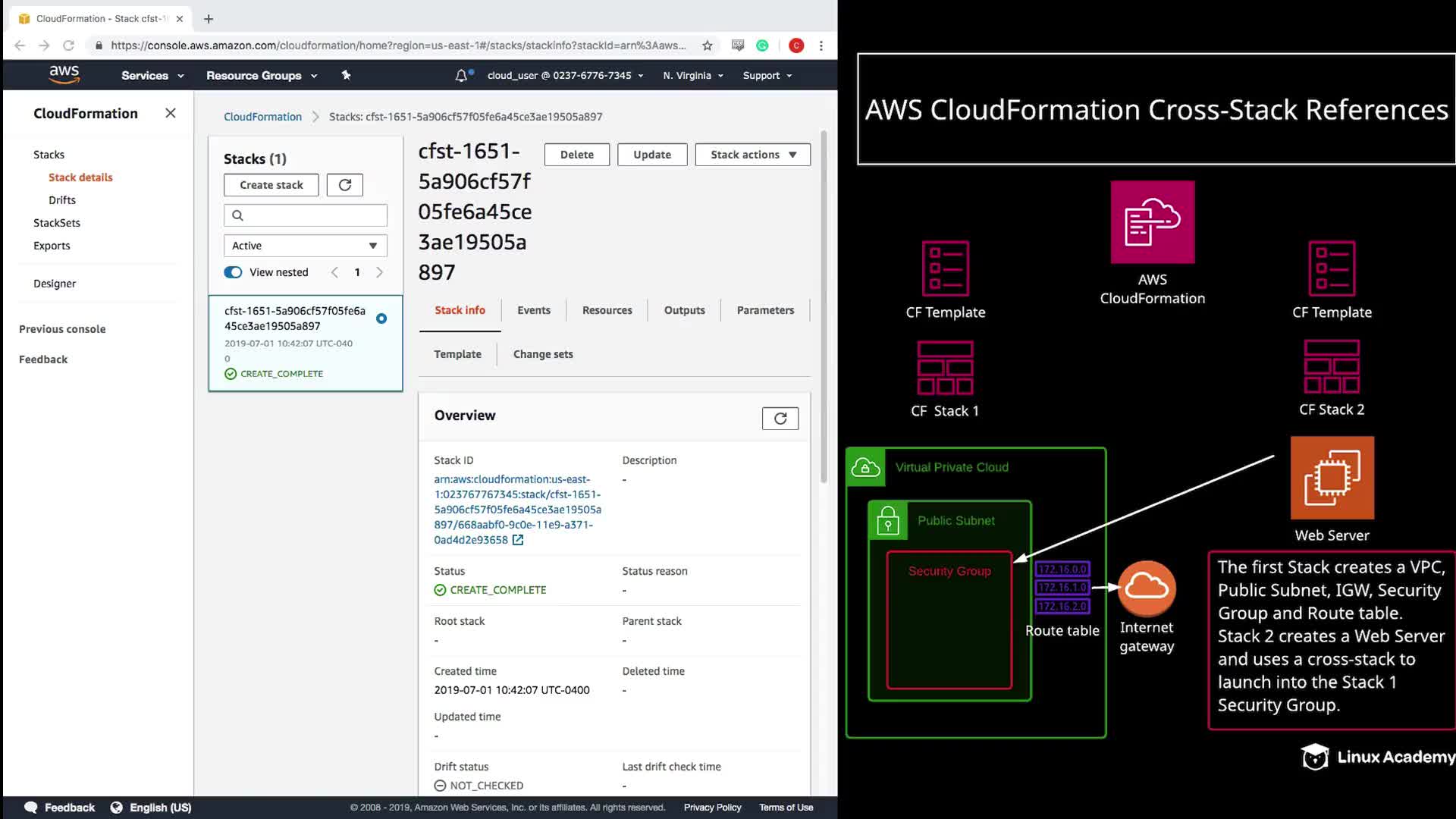The image size is (1456, 819).
Task: Toggle the View nested switch
Action: 233,272
